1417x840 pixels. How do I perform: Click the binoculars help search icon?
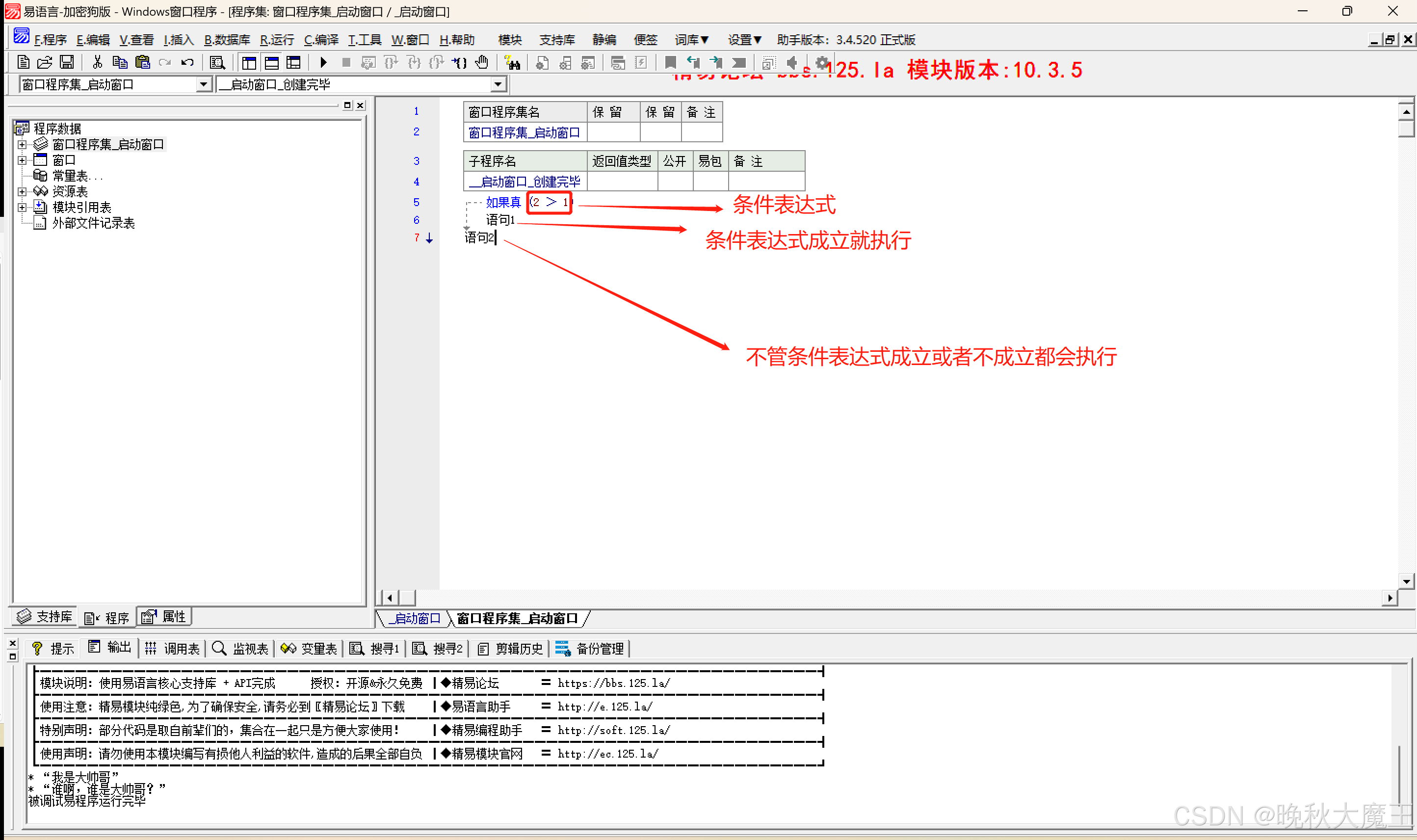(512, 62)
